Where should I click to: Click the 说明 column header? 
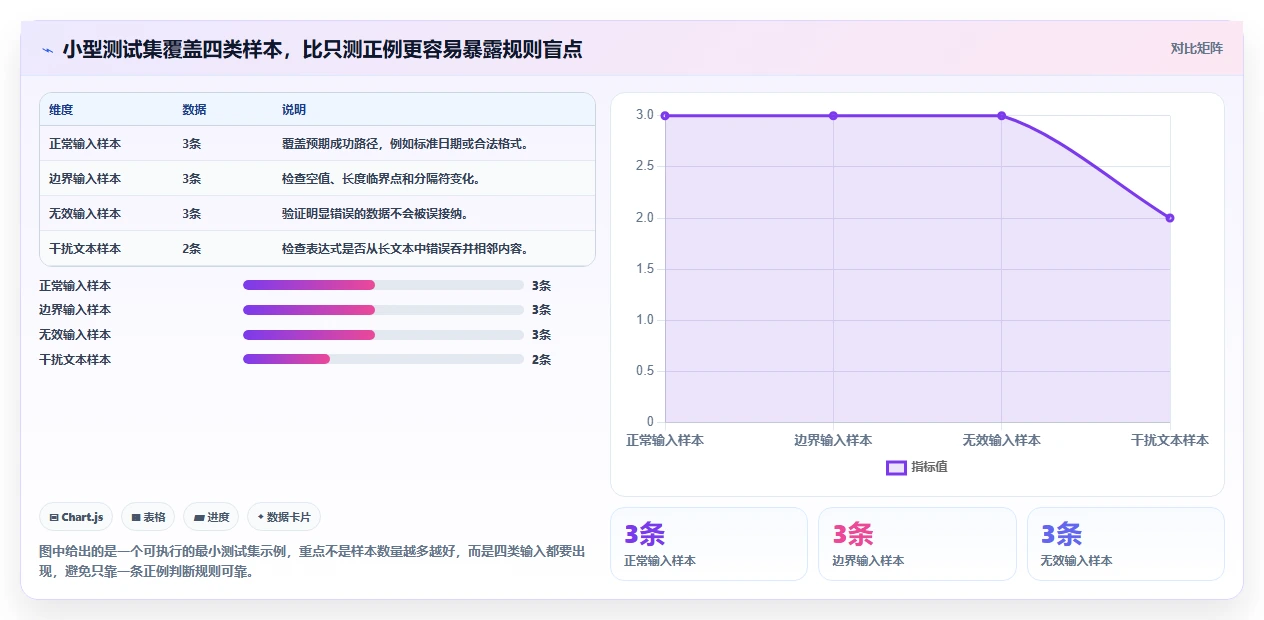click(294, 110)
